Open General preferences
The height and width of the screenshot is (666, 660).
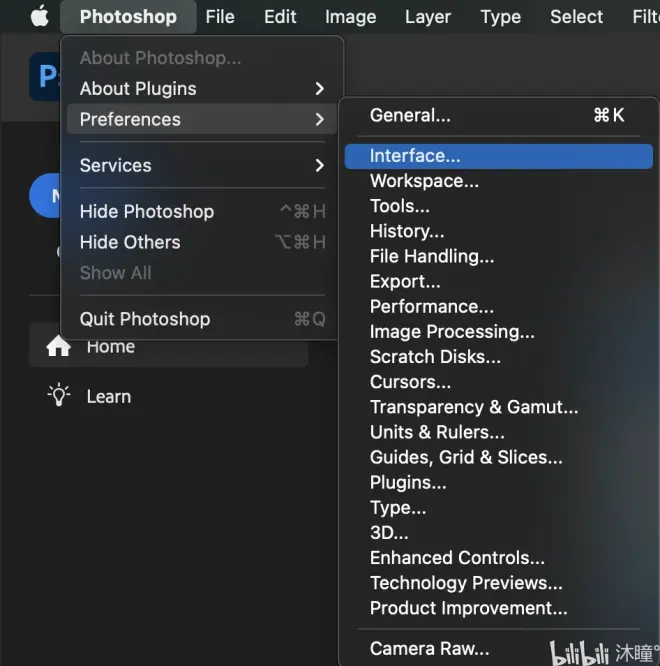coord(499,115)
